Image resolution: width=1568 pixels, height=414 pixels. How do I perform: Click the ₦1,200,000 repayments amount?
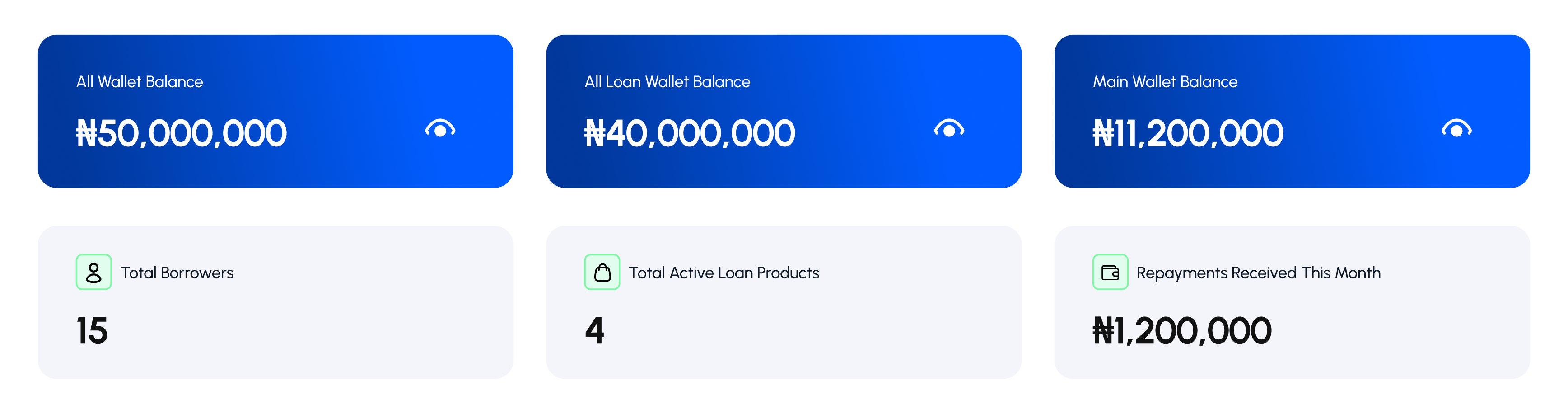(1181, 331)
